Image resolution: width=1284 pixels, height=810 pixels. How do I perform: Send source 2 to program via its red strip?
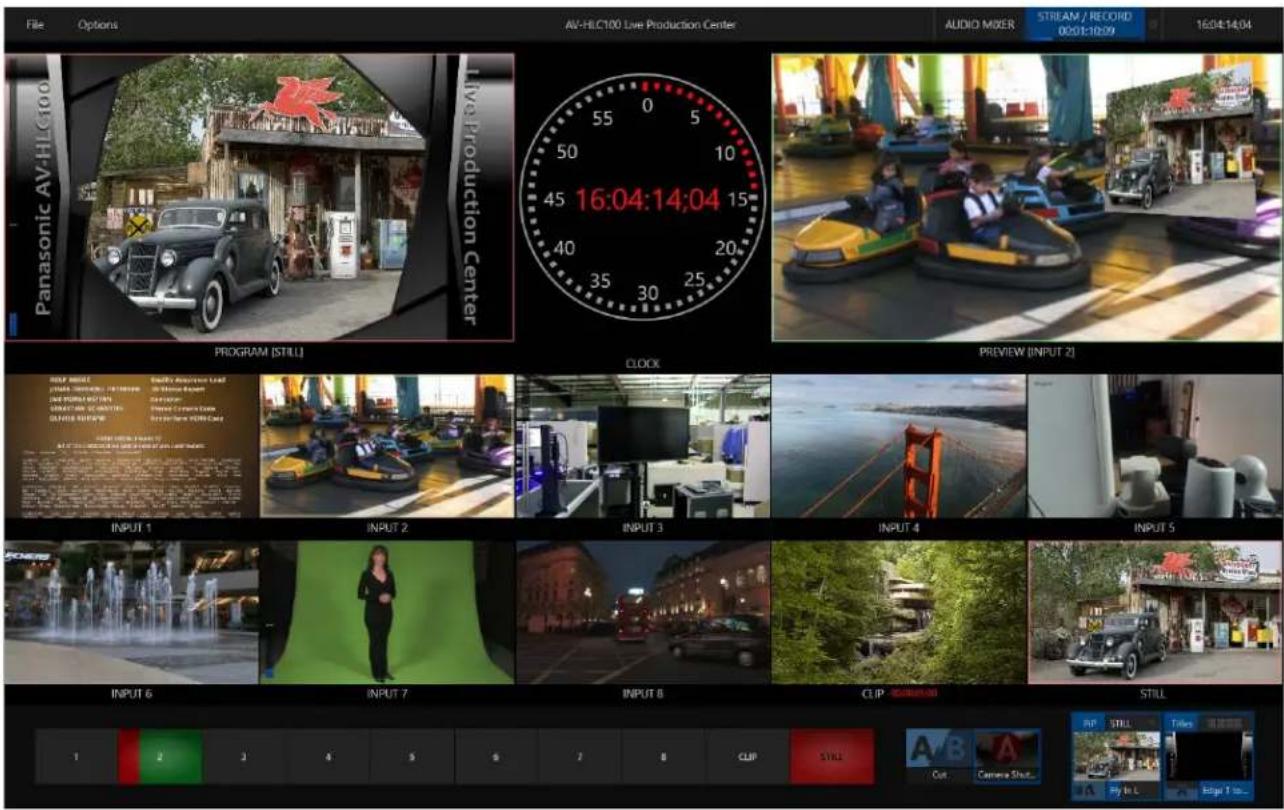coord(129,757)
